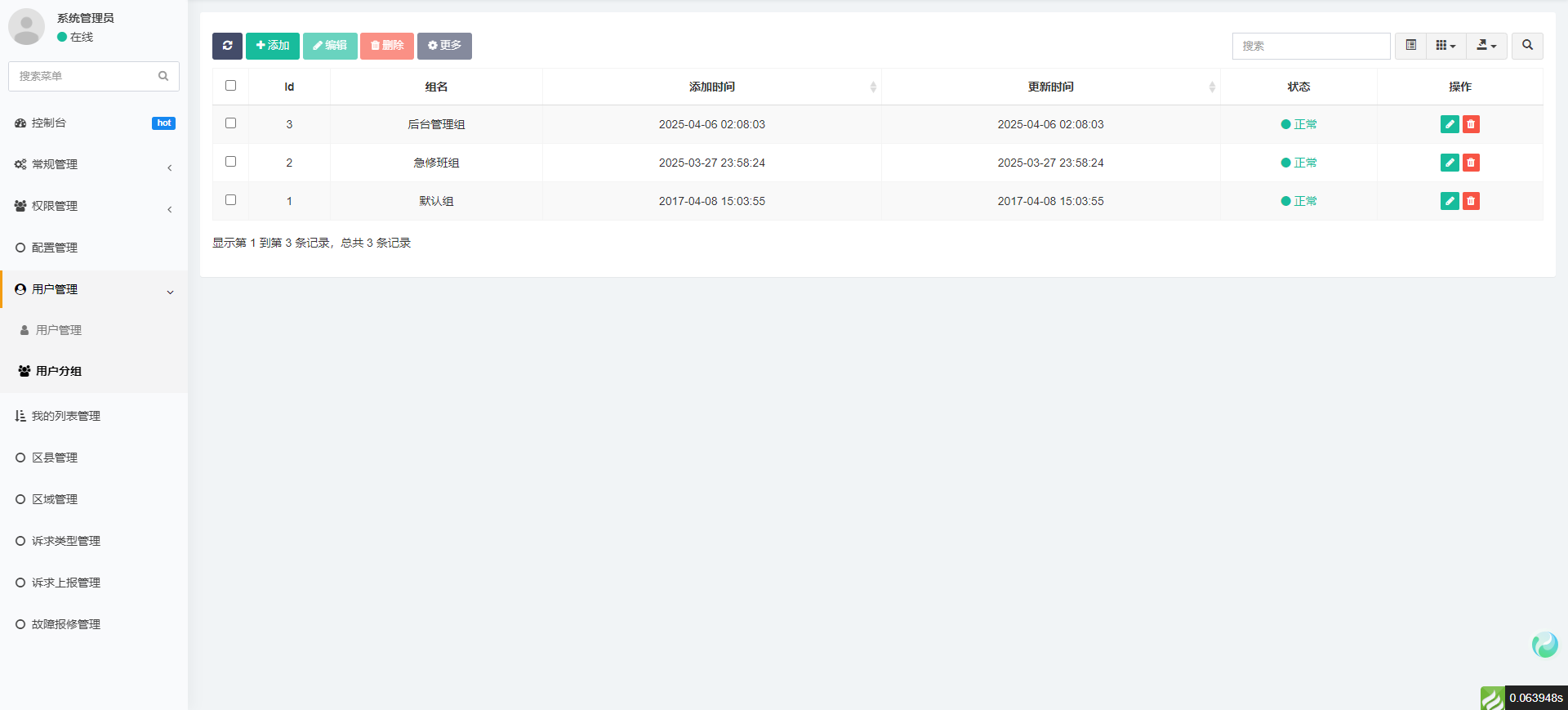Open the 更多 actions button
Screen dimensions: 1568x710
coord(444,46)
